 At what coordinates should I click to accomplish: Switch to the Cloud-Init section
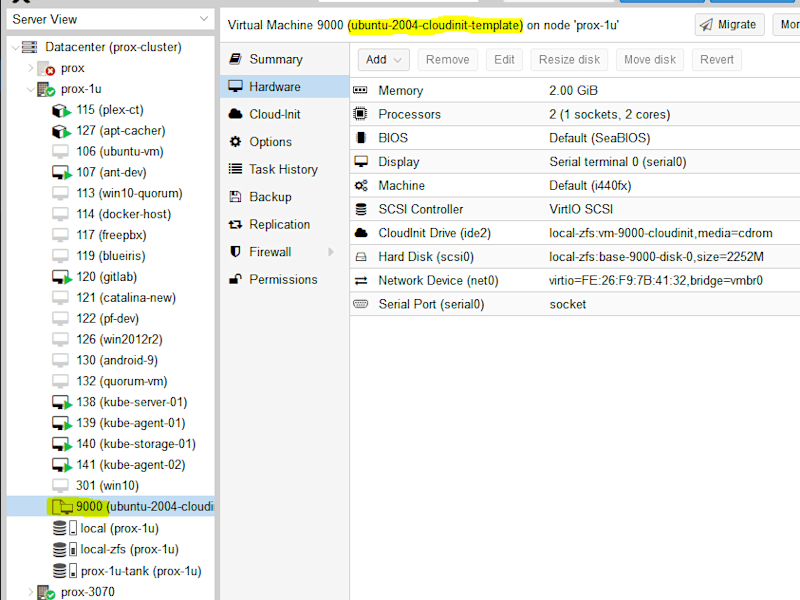(x=285, y=114)
